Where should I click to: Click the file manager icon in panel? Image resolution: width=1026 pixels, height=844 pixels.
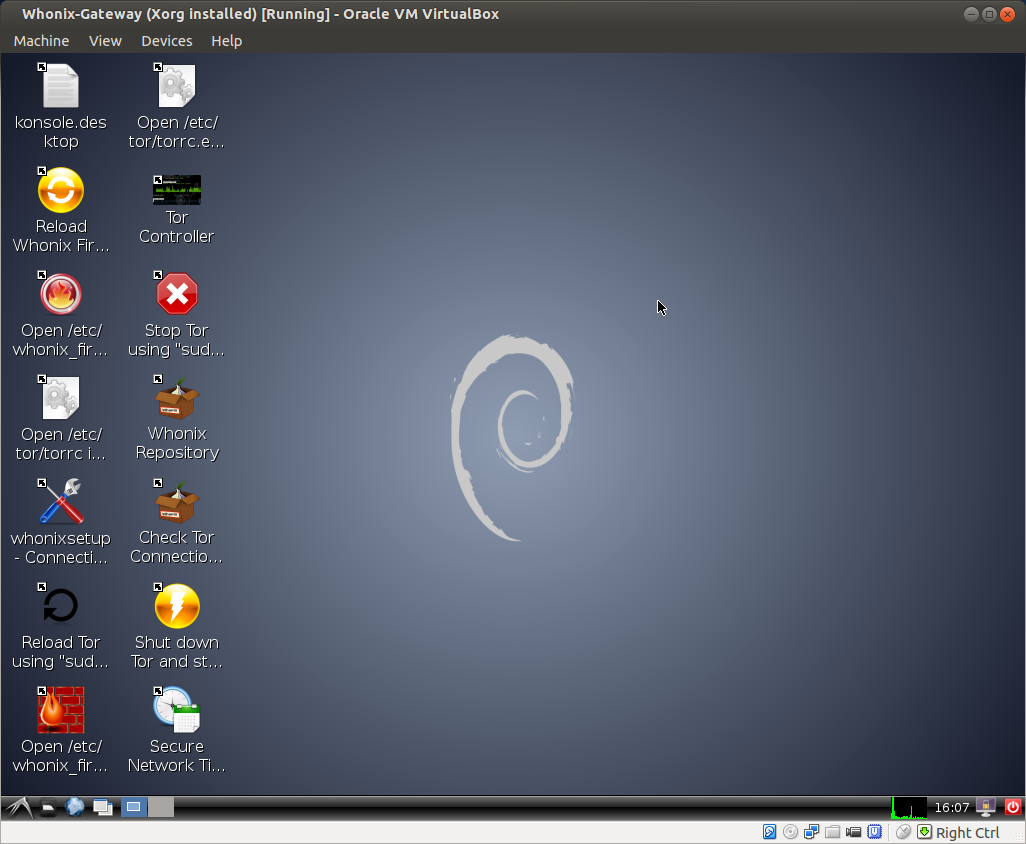48,807
